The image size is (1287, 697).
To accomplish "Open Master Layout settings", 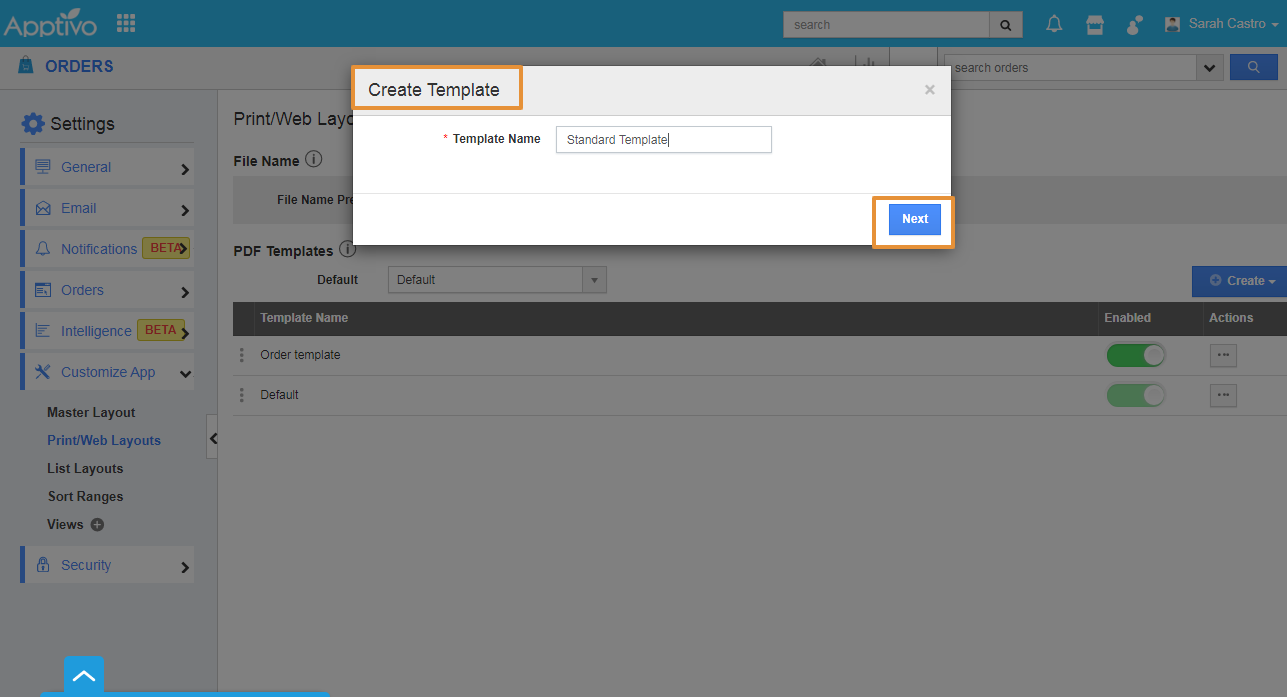I will click(91, 412).
